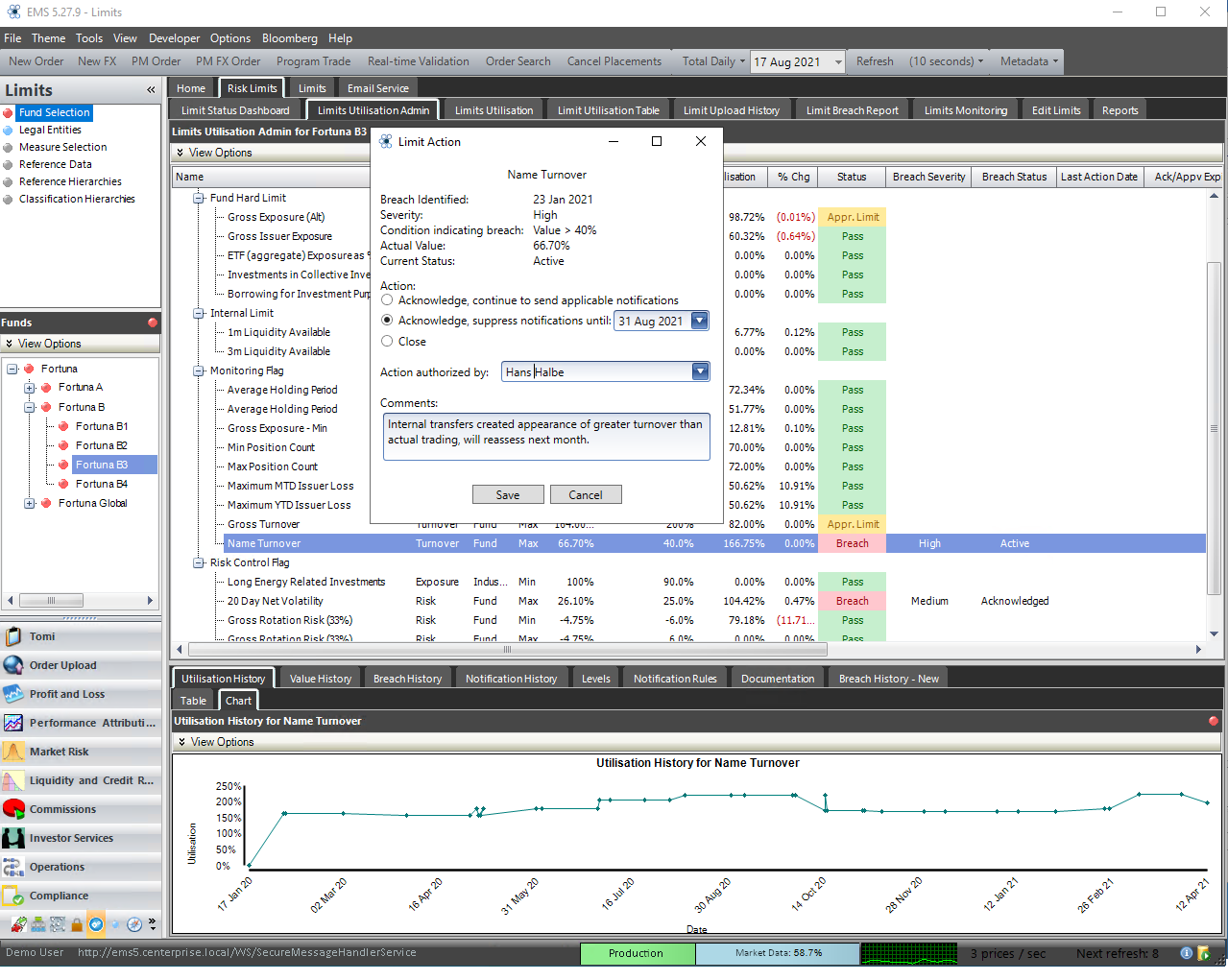The width and height of the screenshot is (1228, 980).
Task: Select the Close radio option
Action: click(387, 342)
